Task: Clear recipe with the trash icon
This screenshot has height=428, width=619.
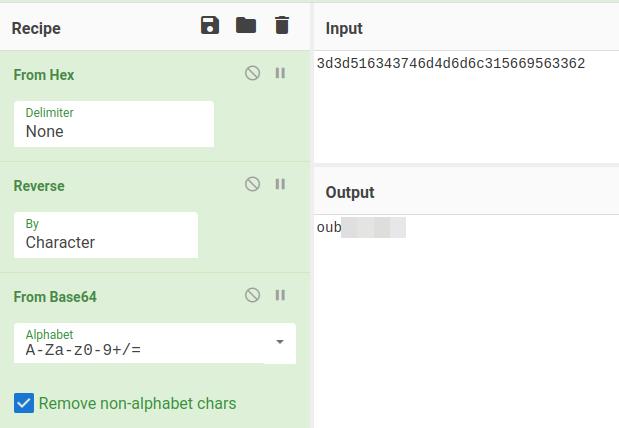Action: pos(282,26)
